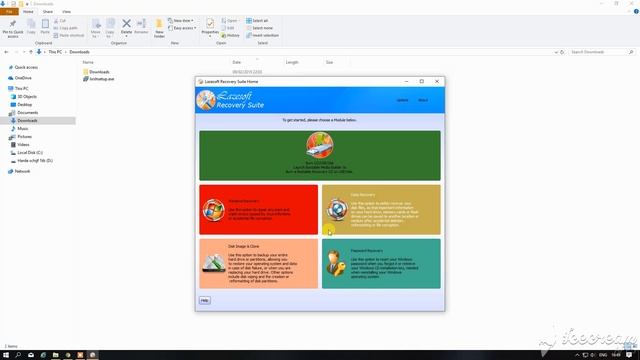640x360 pixels.
Task: Expand the address bar history dropdown
Action: pyautogui.click(x=556, y=52)
